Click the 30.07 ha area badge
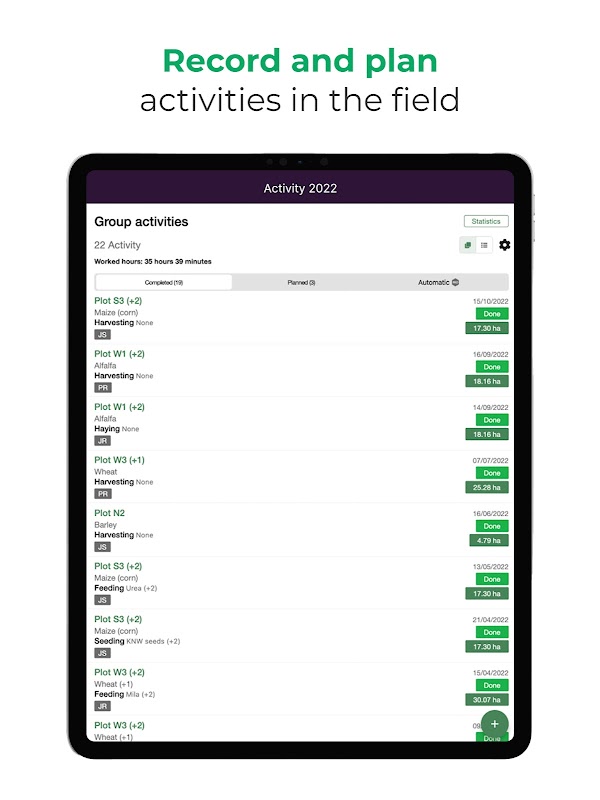The width and height of the screenshot is (600, 800). pos(487,699)
